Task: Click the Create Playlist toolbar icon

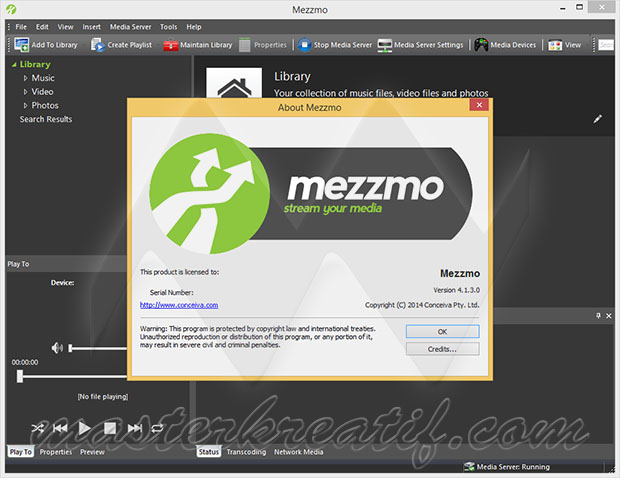Action: tap(97, 45)
